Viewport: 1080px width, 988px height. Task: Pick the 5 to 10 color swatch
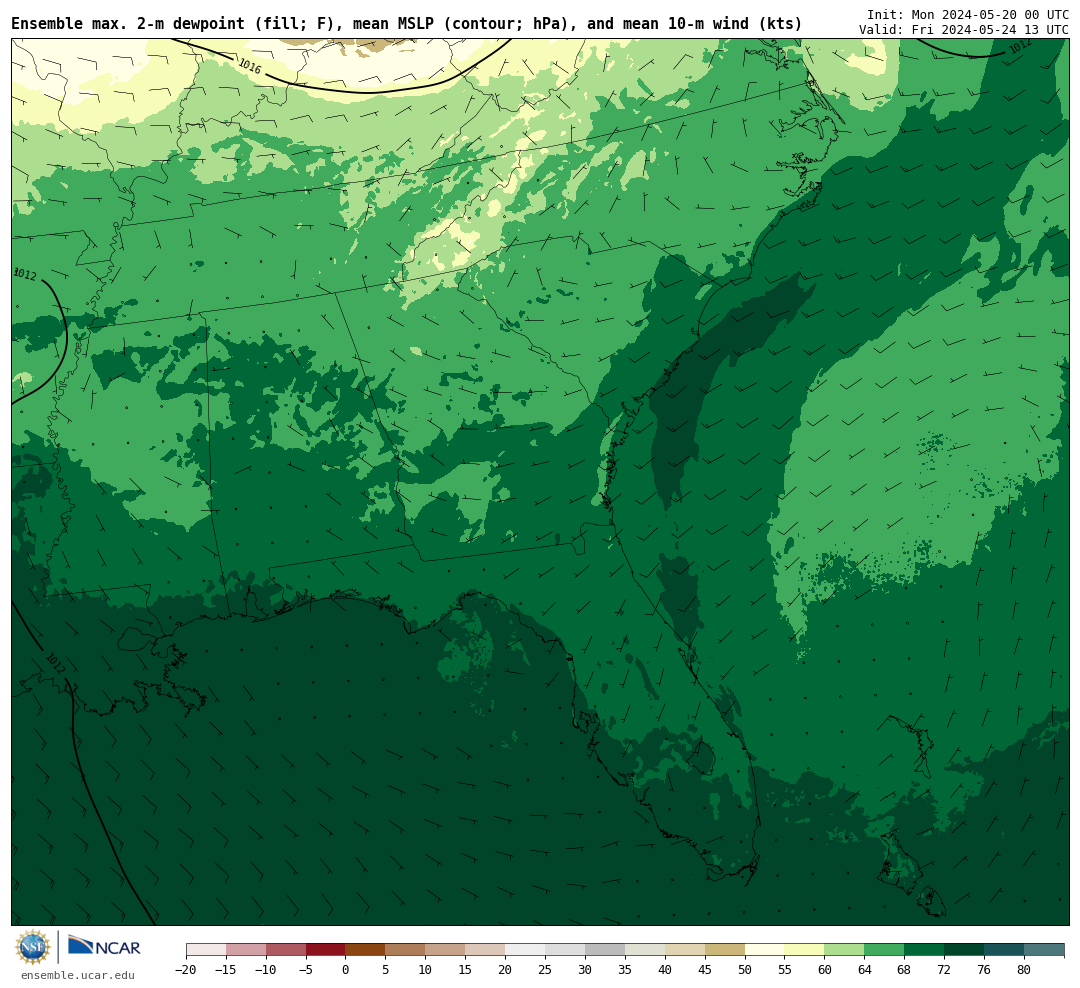[406, 950]
